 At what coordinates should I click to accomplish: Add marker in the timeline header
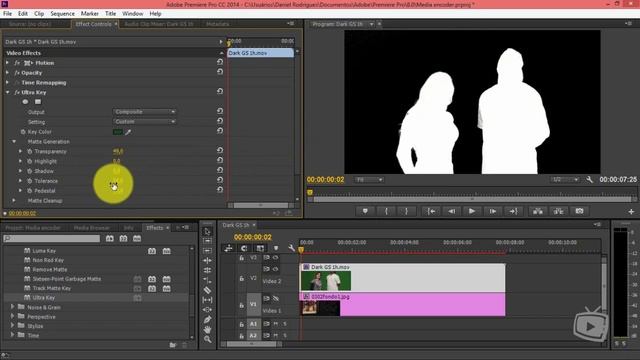coord(276,248)
